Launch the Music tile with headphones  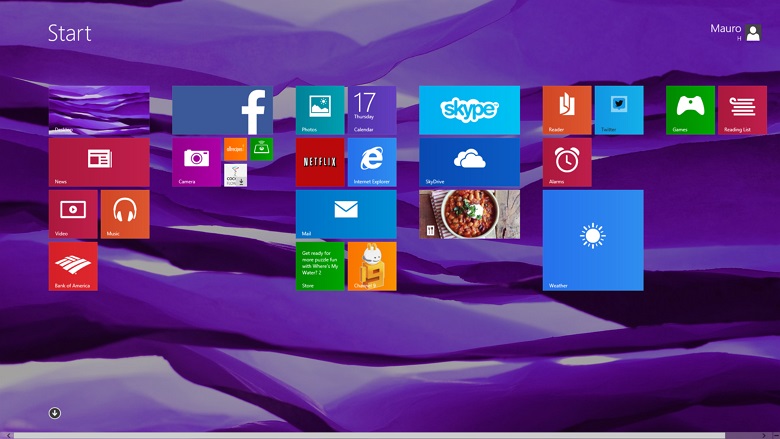point(125,214)
